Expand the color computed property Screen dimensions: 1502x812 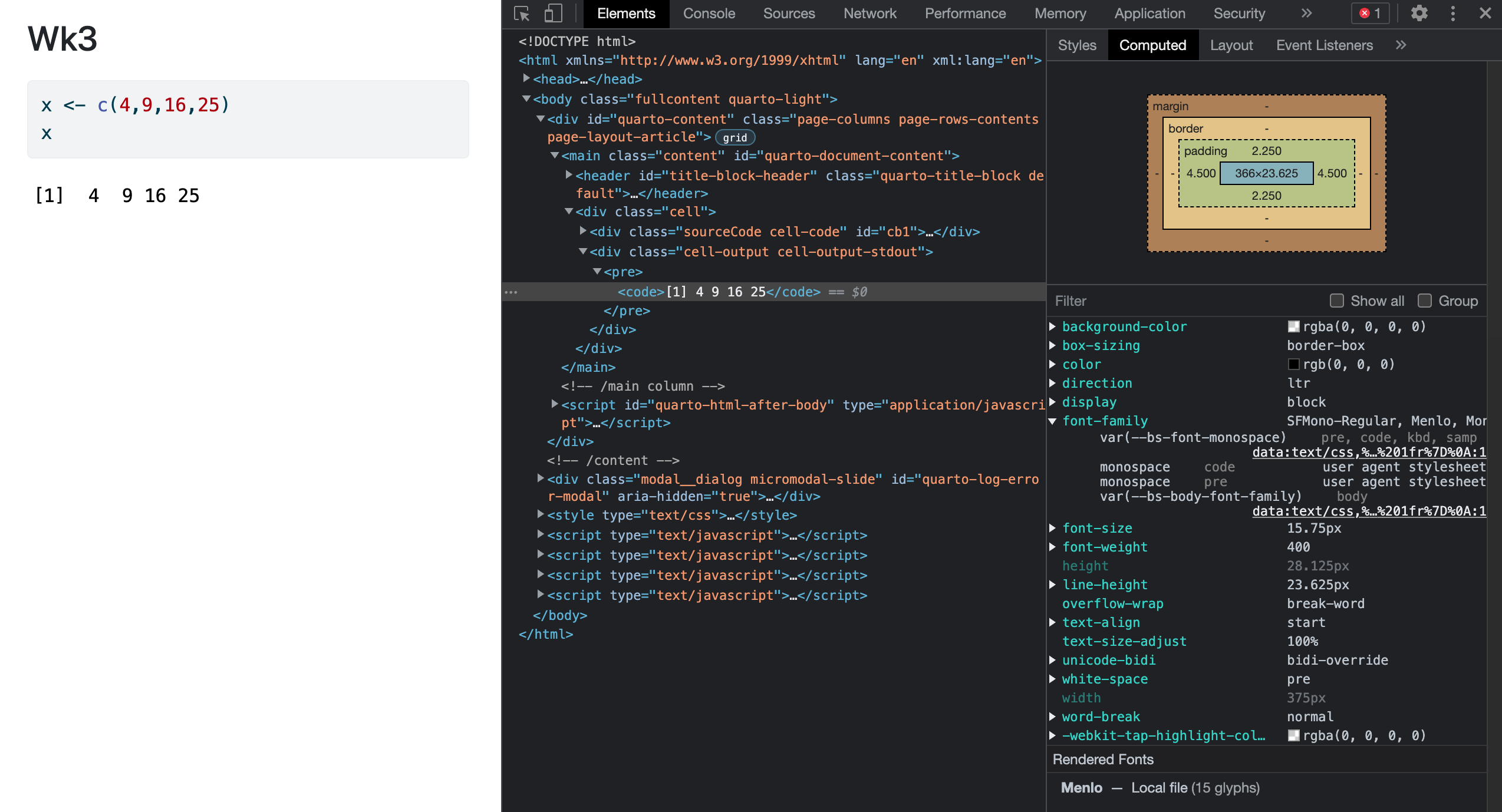pyautogui.click(x=1053, y=364)
